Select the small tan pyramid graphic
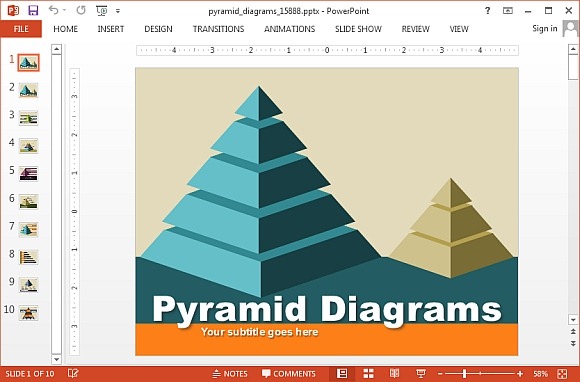Image resolution: width=580 pixels, height=382 pixels. (451, 228)
